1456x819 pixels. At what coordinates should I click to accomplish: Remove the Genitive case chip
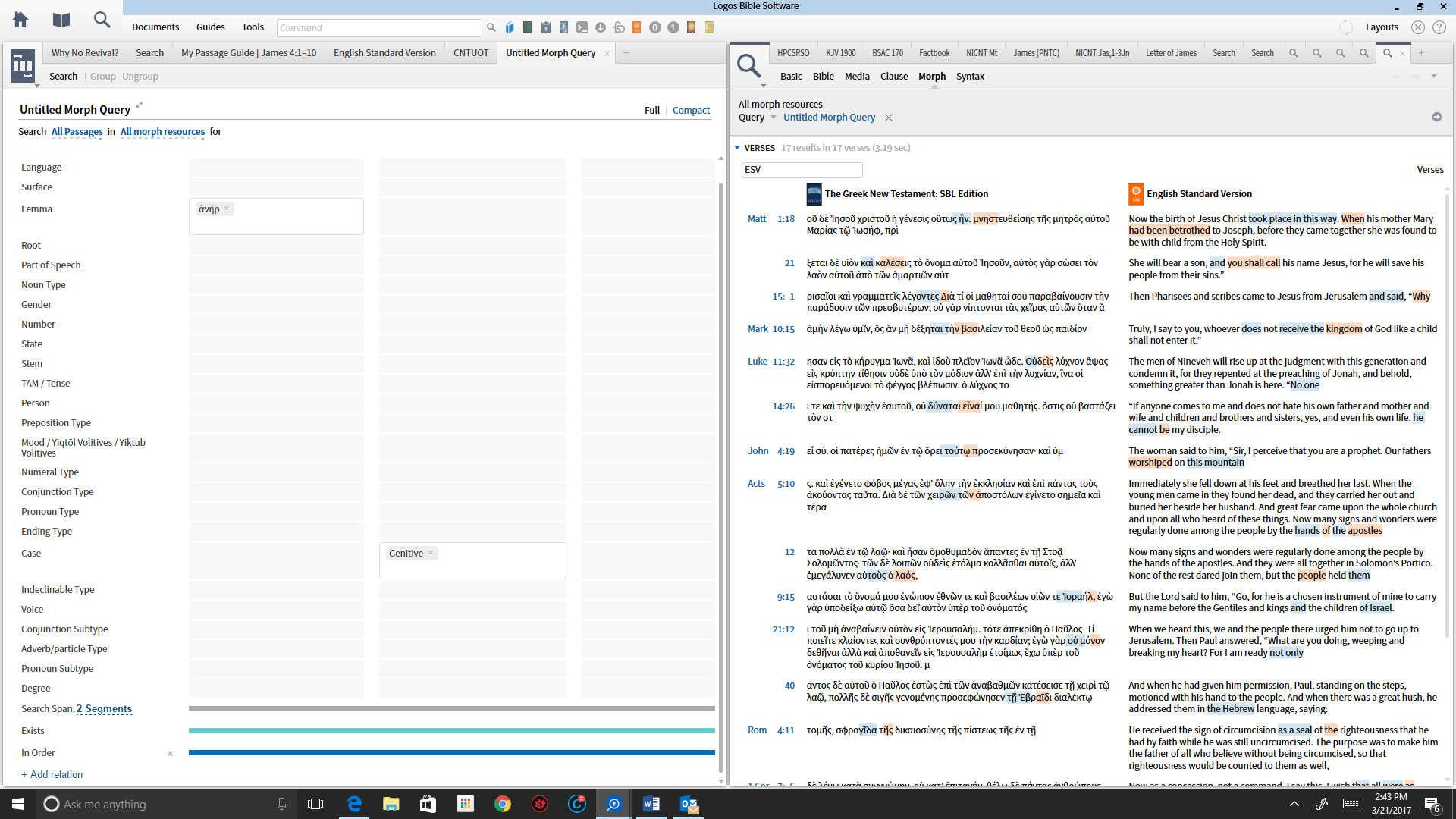tap(431, 553)
